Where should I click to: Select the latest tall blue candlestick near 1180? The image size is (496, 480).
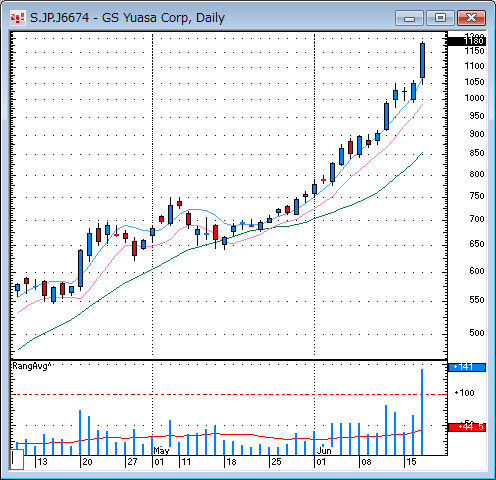422,61
